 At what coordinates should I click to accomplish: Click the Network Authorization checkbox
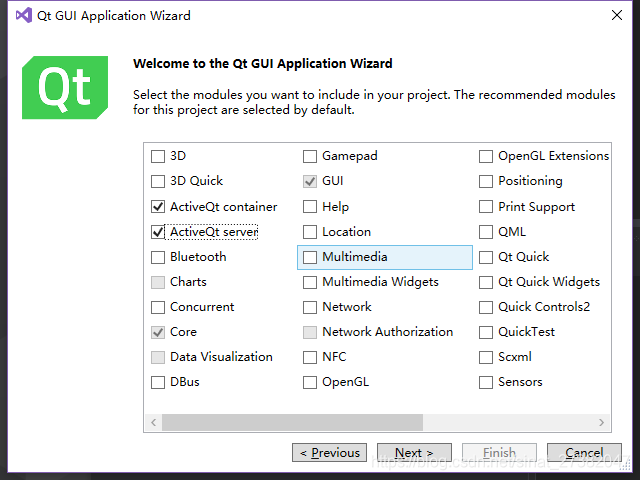point(310,332)
